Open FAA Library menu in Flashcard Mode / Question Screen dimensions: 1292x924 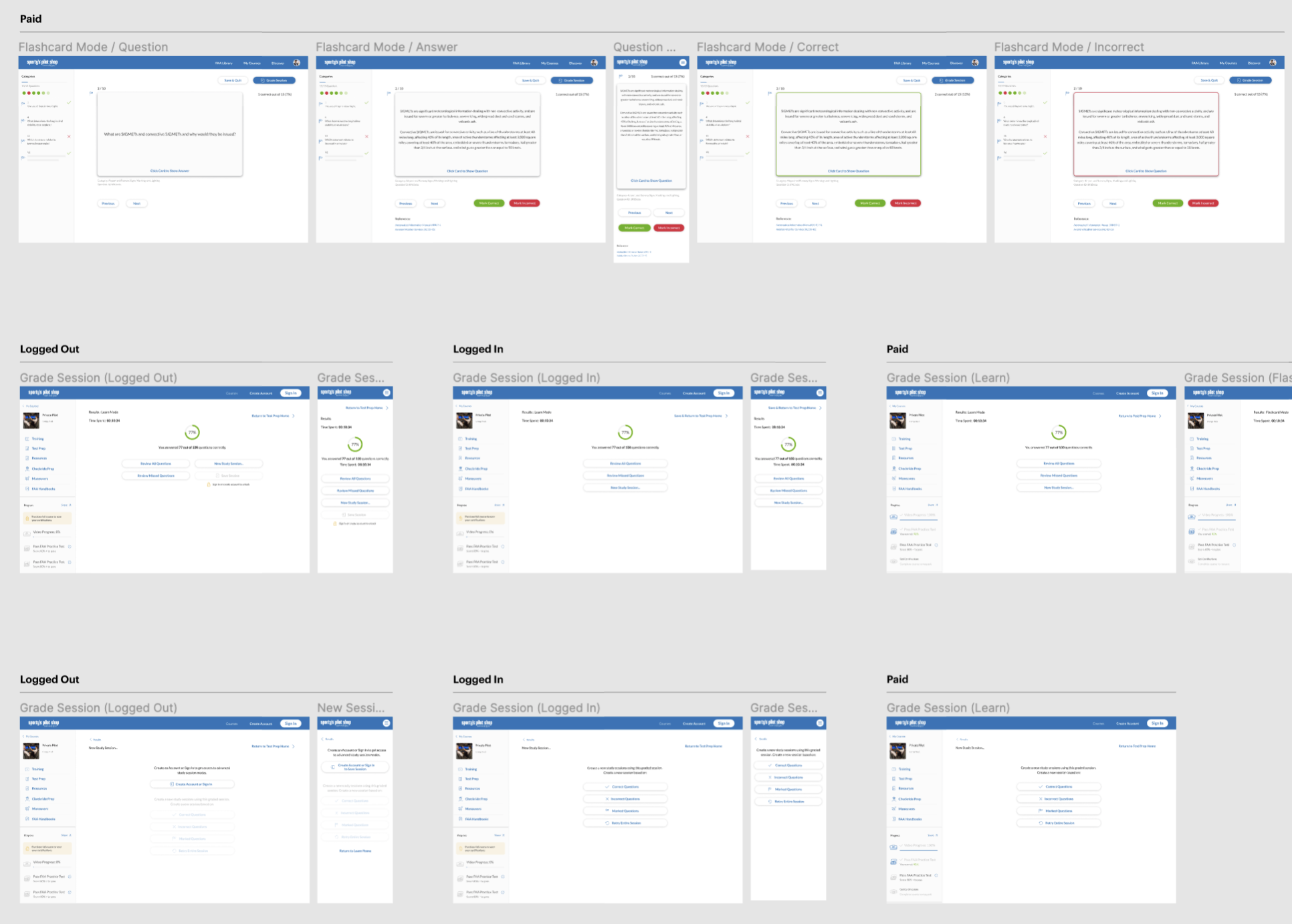[x=224, y=63]
